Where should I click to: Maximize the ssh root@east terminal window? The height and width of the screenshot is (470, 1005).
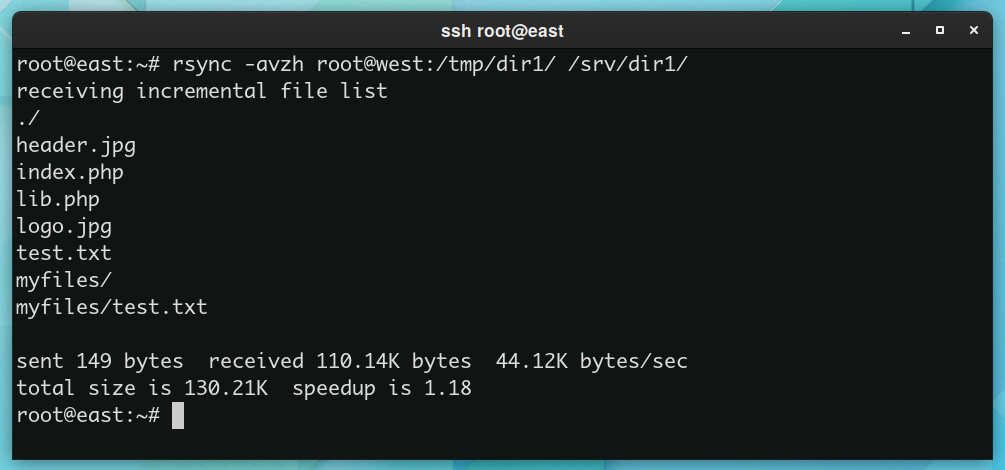pos(940,30)
